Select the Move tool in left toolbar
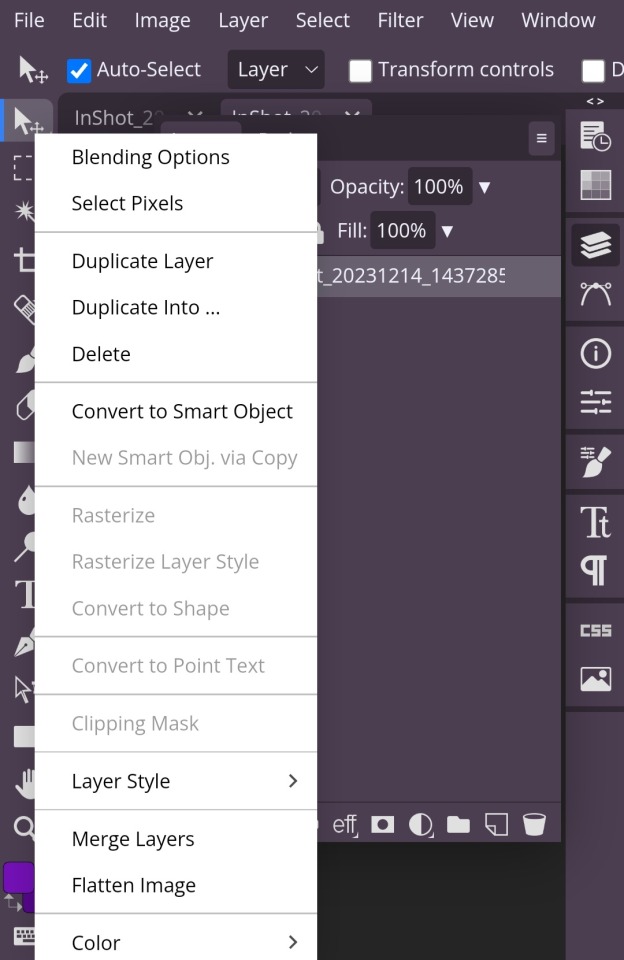This screenshot has width=624, height=960. click(x=26, y=120)
